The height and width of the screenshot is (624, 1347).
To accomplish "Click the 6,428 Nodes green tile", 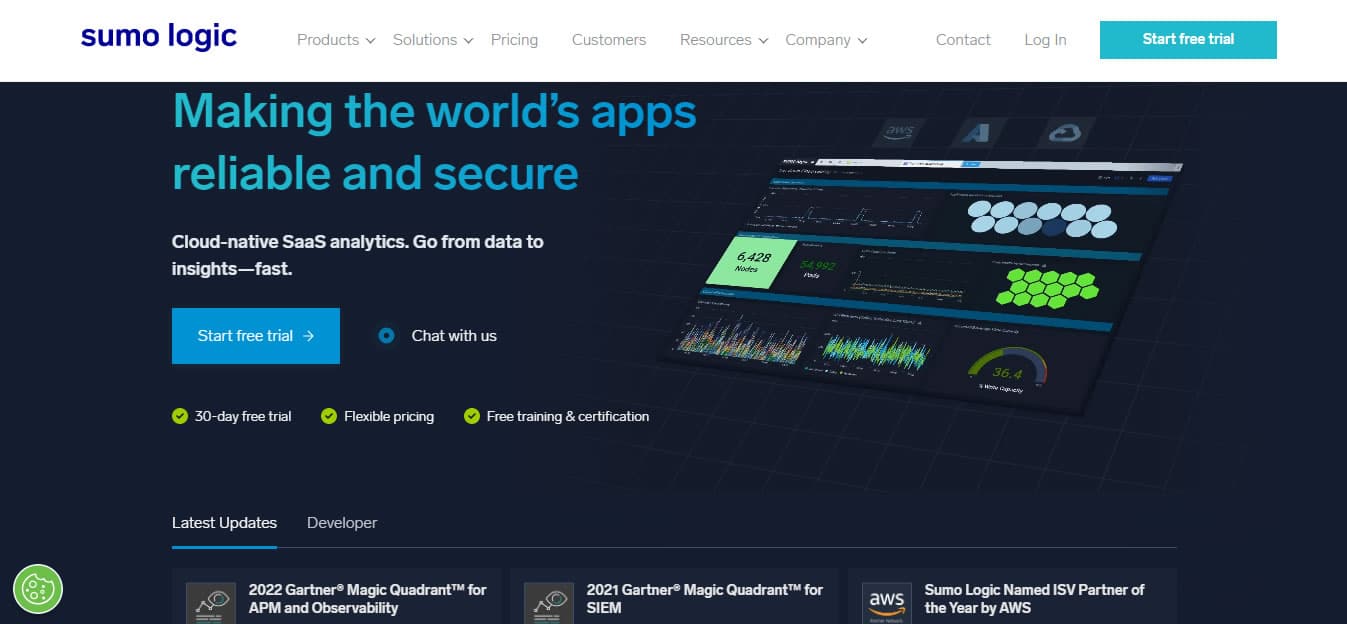I will click(x=751, y=263).
